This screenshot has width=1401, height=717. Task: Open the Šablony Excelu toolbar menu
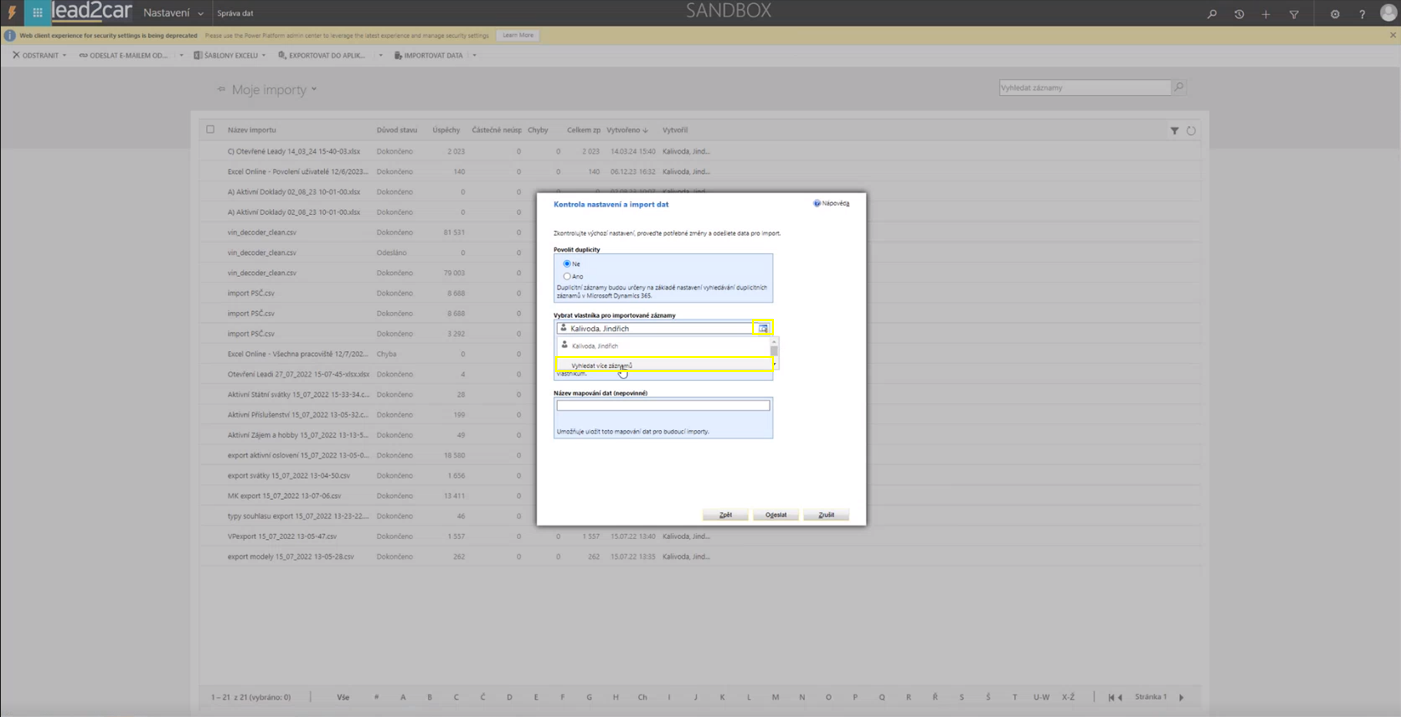pos(230,56)
